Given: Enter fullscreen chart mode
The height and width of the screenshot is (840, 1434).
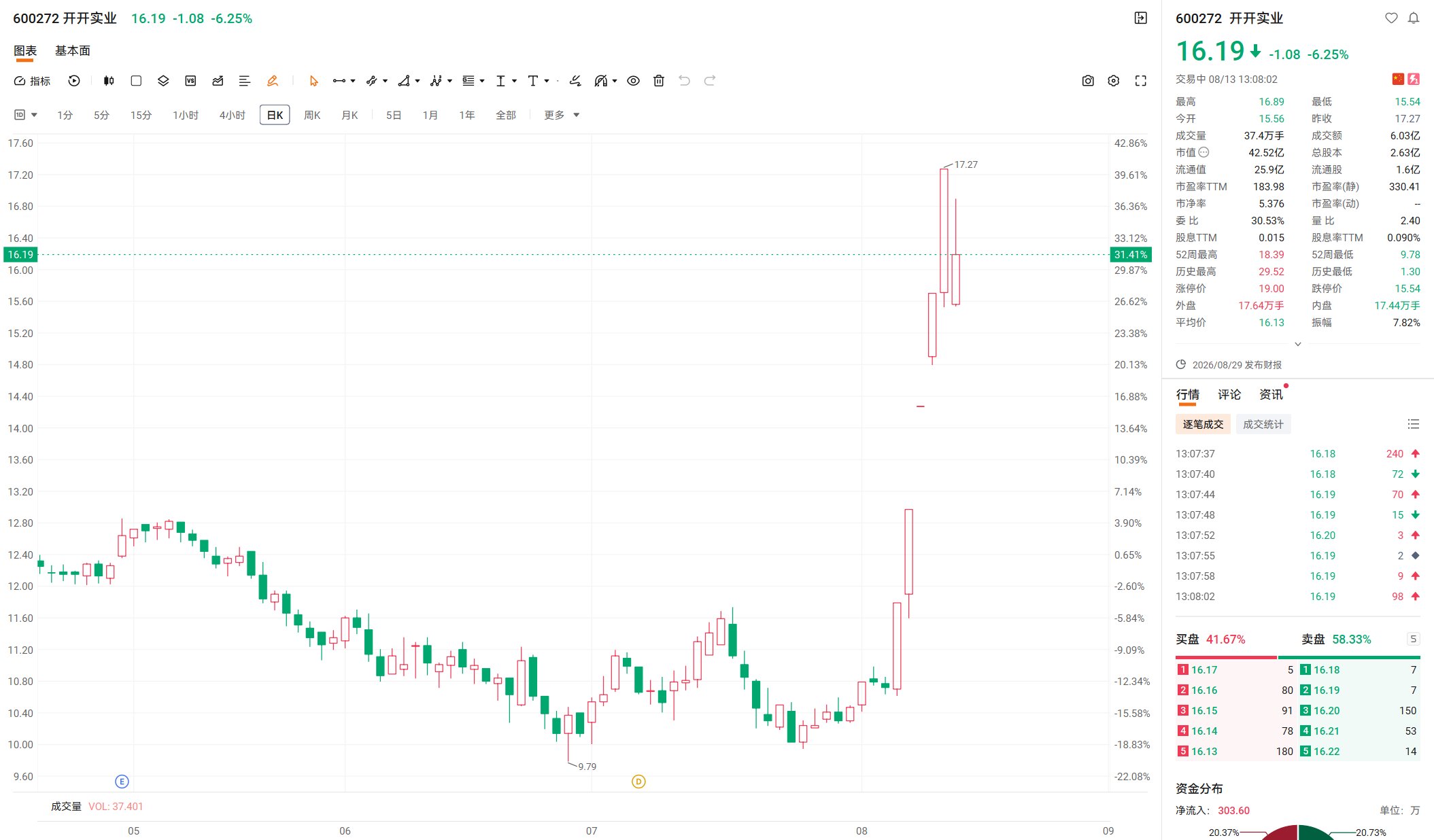Looking at the screenshot, I should coord(1141,81).
